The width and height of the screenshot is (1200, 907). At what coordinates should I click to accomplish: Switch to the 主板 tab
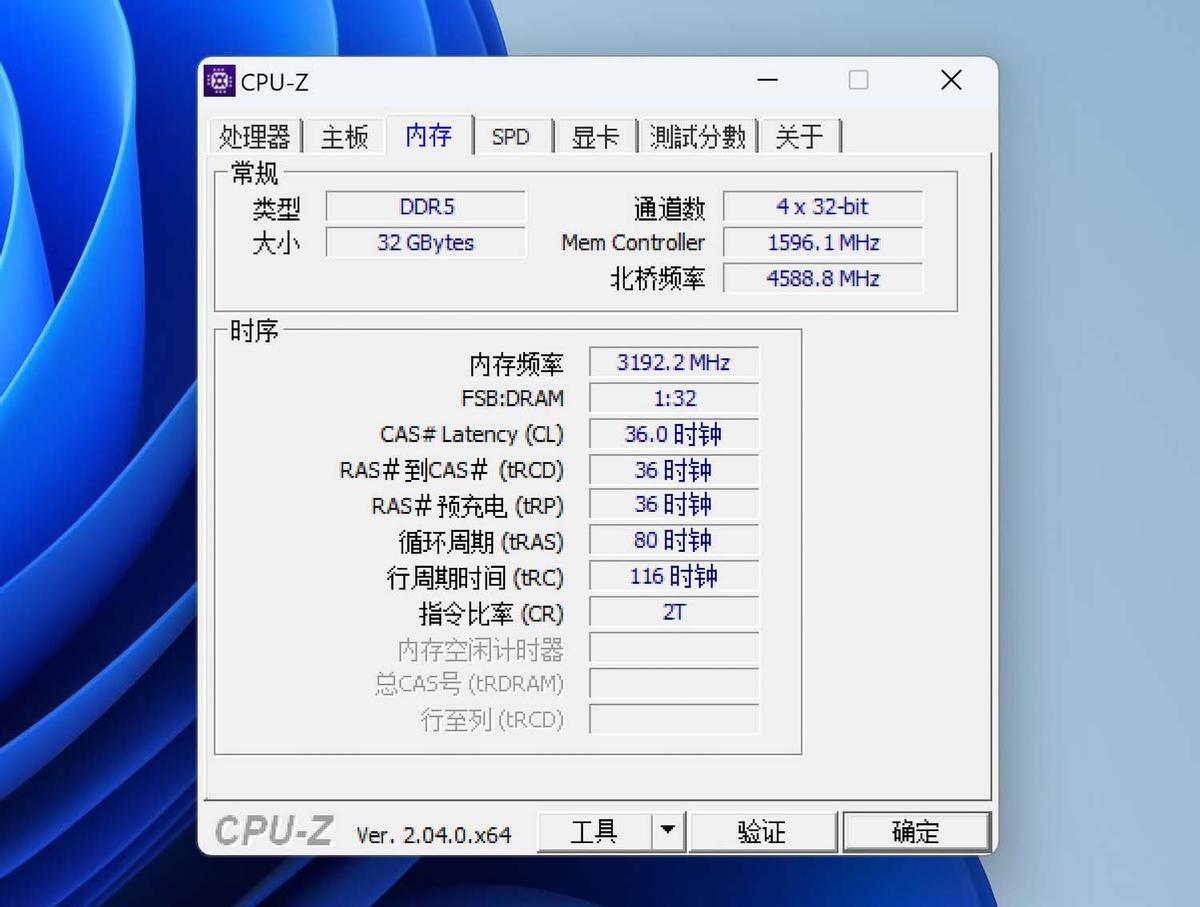(343, 136)
